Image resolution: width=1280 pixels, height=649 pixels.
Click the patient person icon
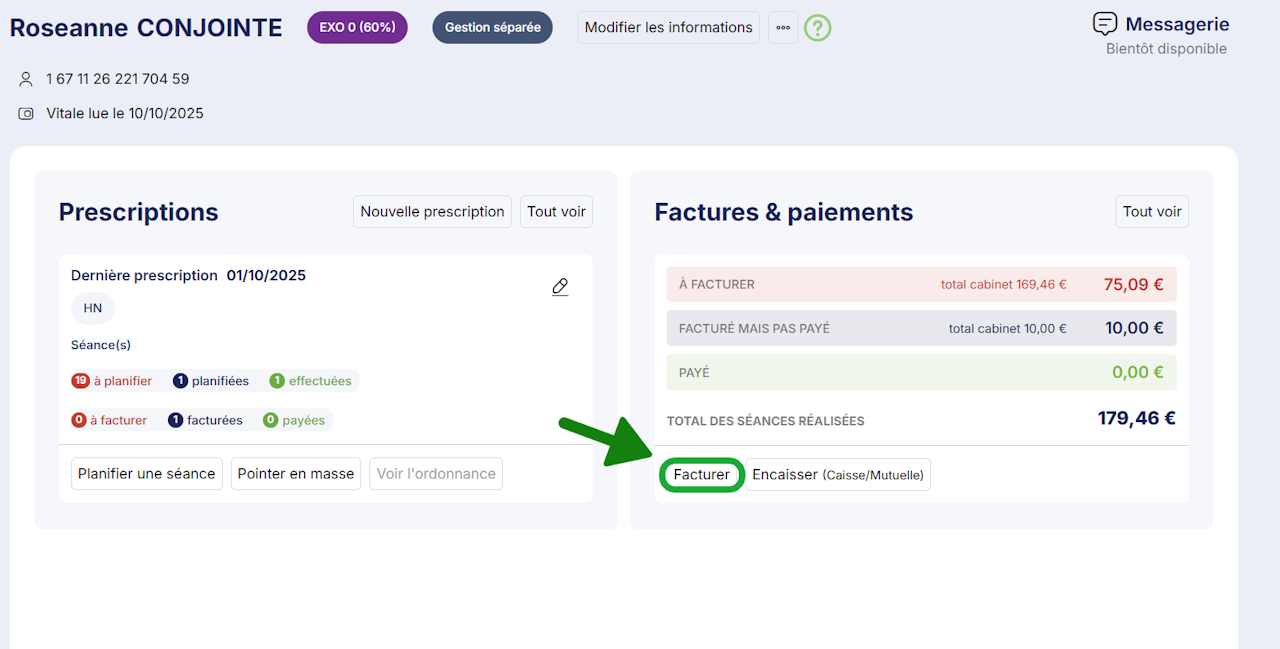click(26, 79)
